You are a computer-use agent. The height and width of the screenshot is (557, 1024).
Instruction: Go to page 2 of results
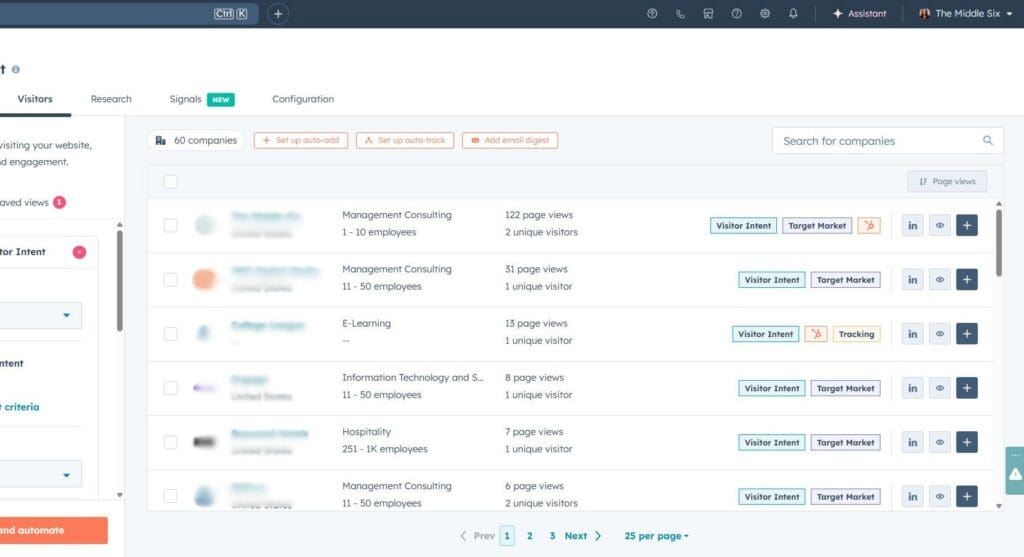[x=530, y=535]
